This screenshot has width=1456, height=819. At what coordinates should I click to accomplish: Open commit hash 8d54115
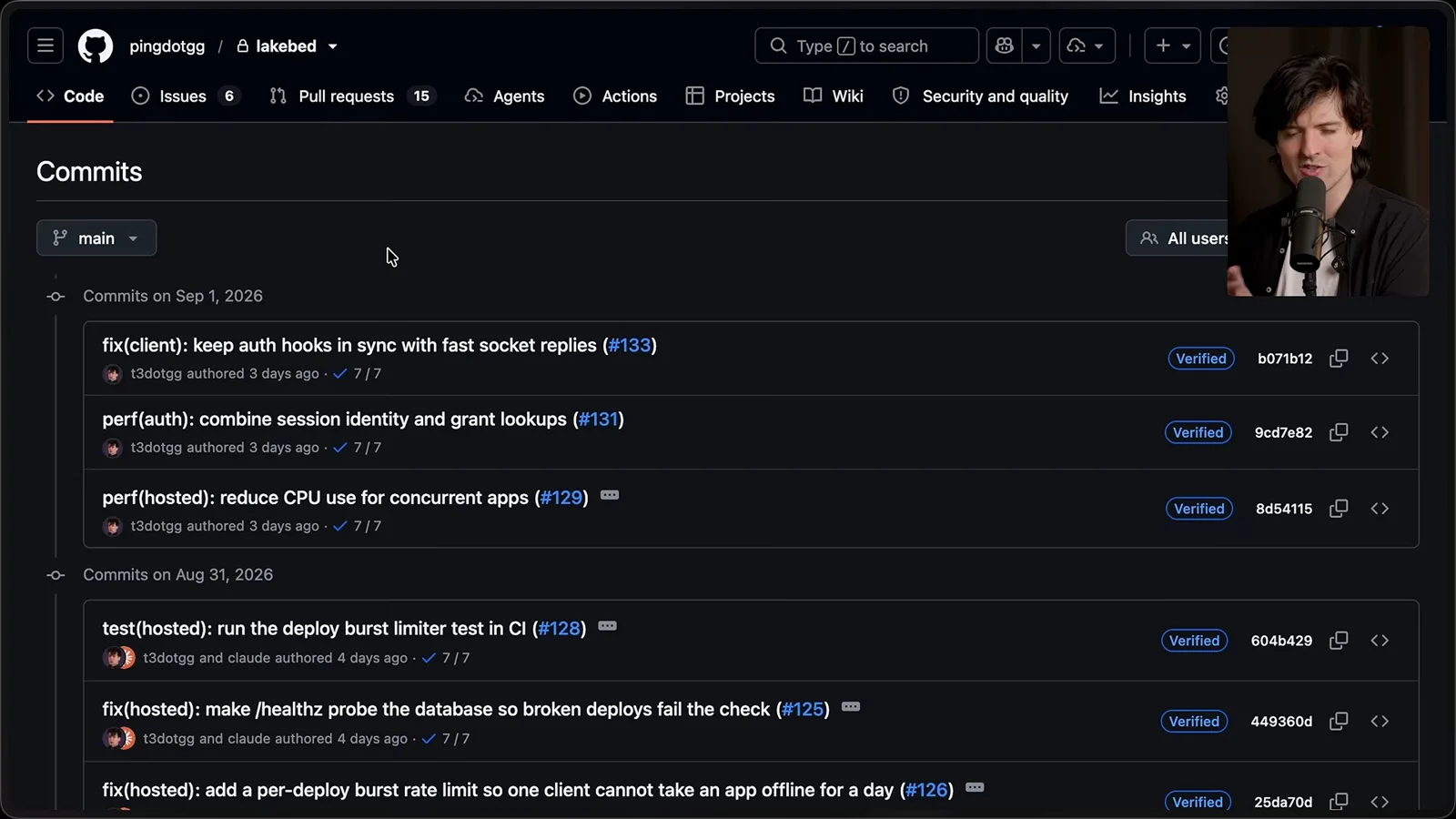[x=1284, y=509]
